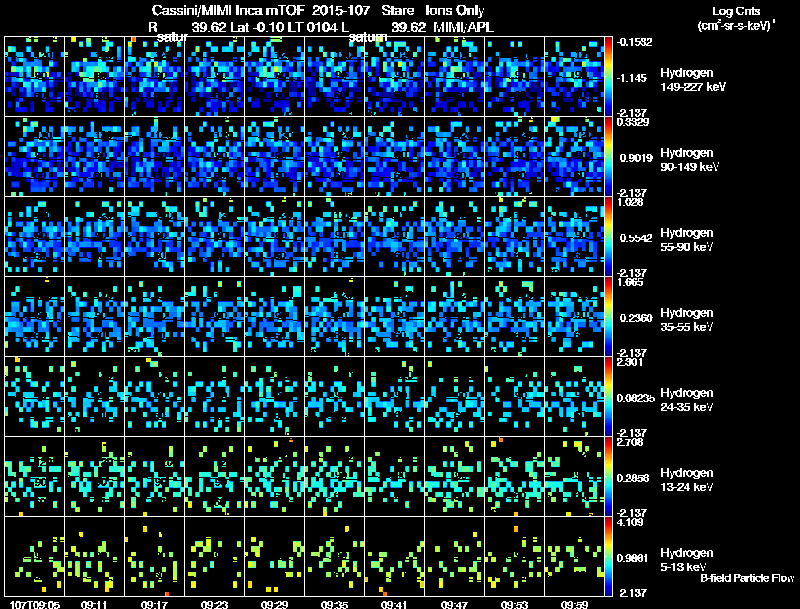Click the '107T09:05' time label
The image size is (800, 609).
coord(35,605)
